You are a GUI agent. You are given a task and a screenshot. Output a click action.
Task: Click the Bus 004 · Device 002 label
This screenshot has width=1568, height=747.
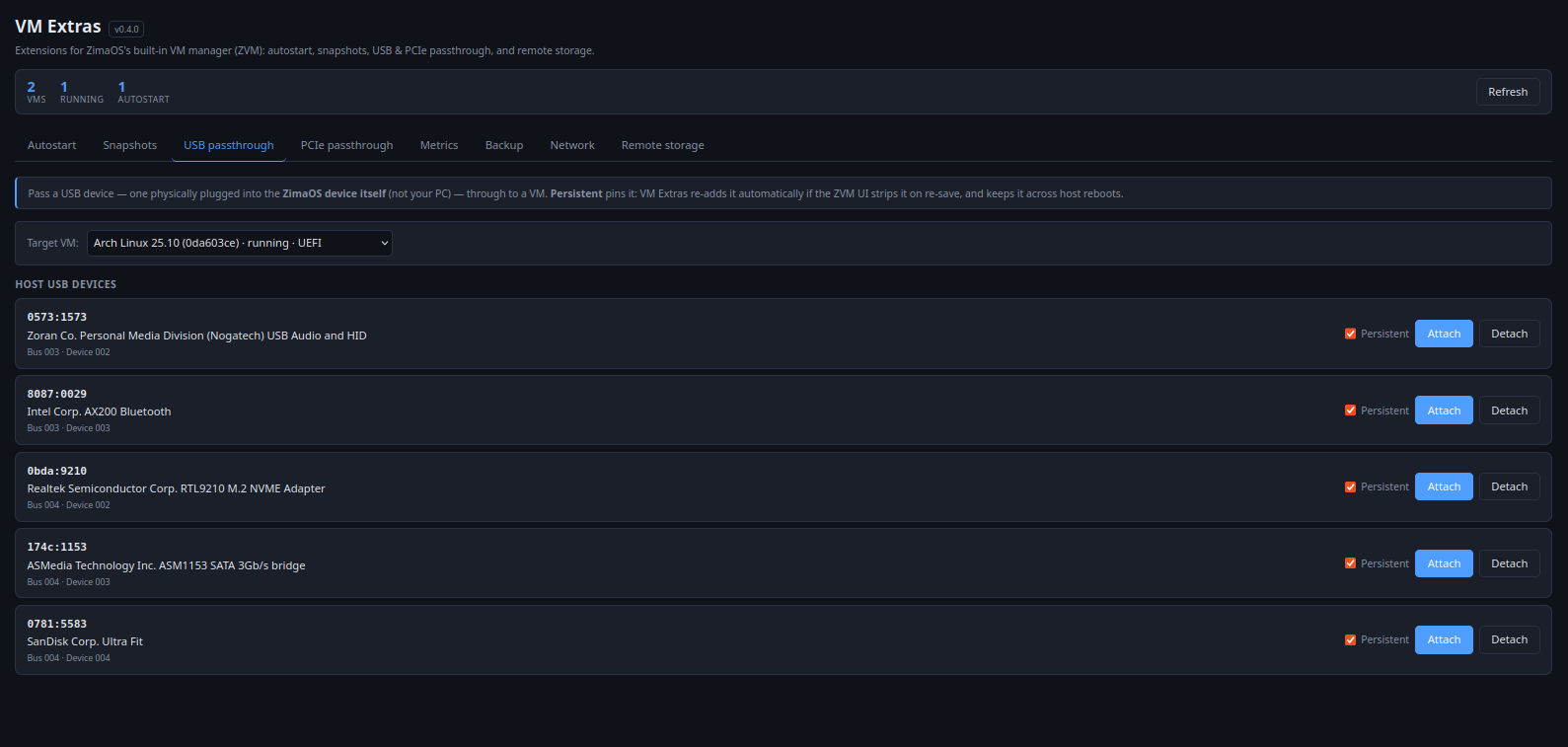68,505
